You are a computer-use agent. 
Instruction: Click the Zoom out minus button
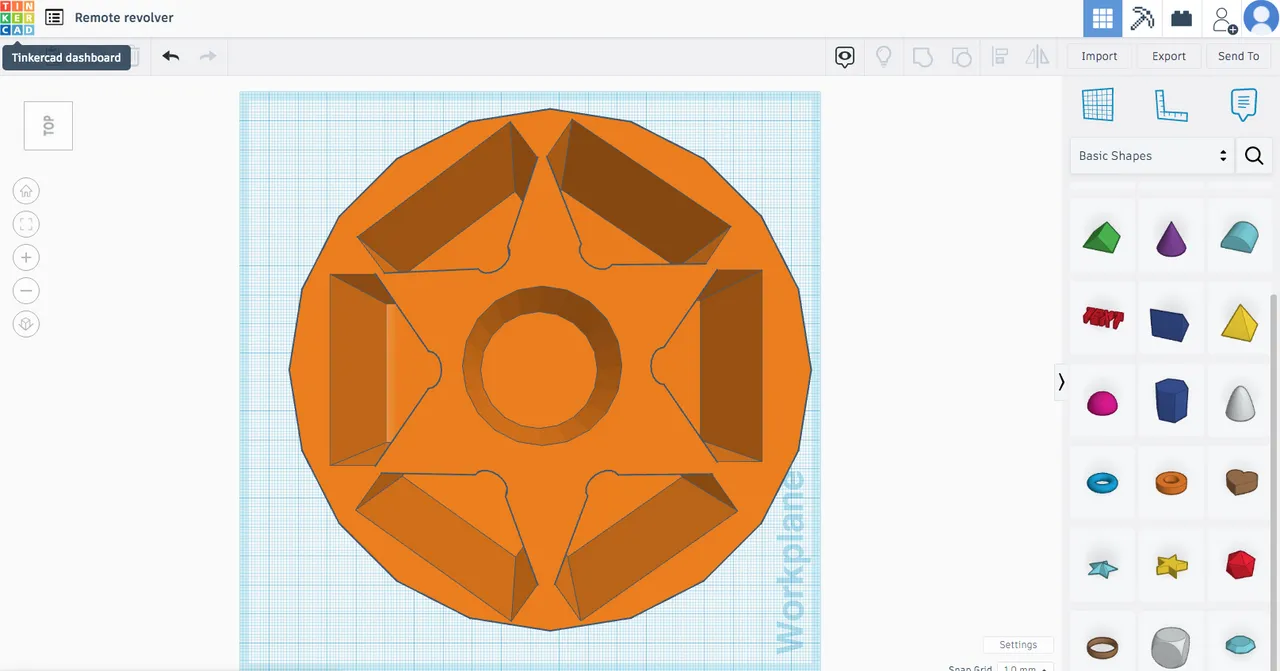26,291
